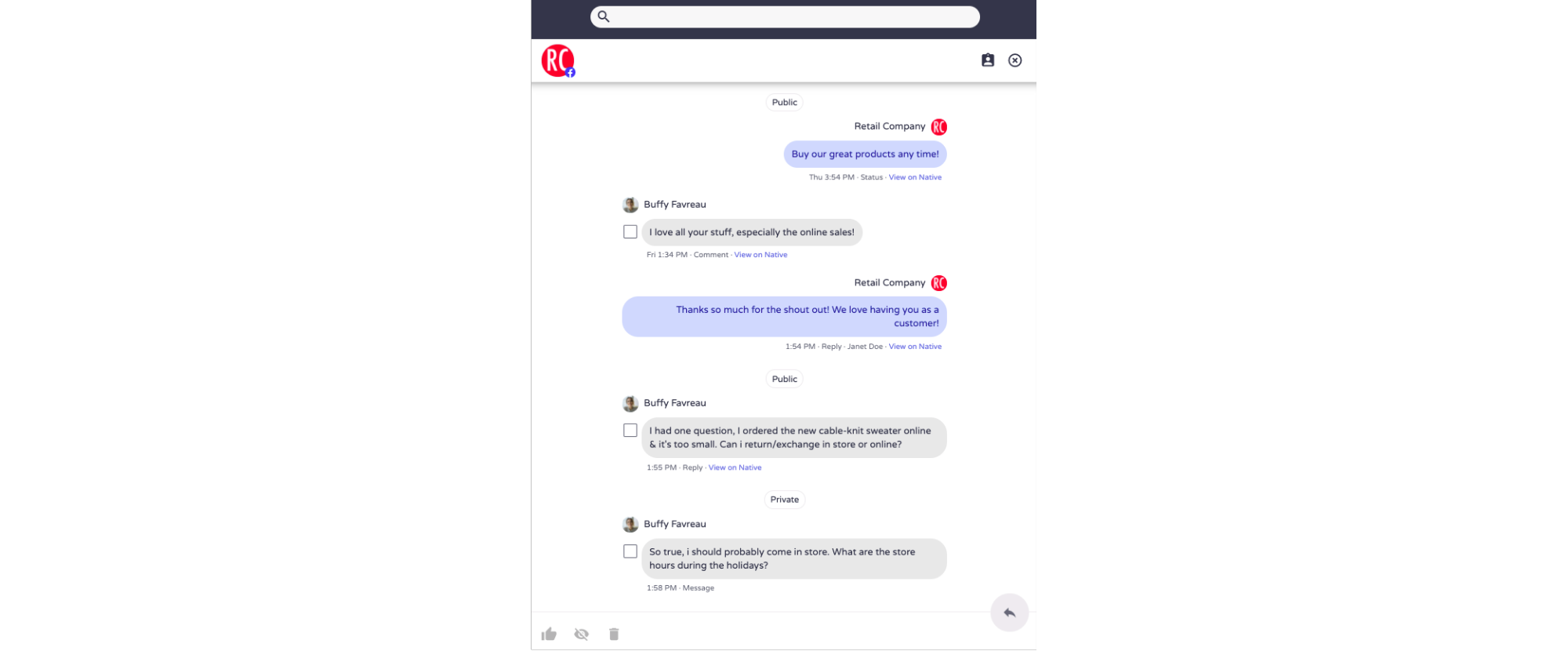The width and height of the screenshot is (1568, 651).
Task: Open the contact profile card icon
Action: (x=988, y=60)
